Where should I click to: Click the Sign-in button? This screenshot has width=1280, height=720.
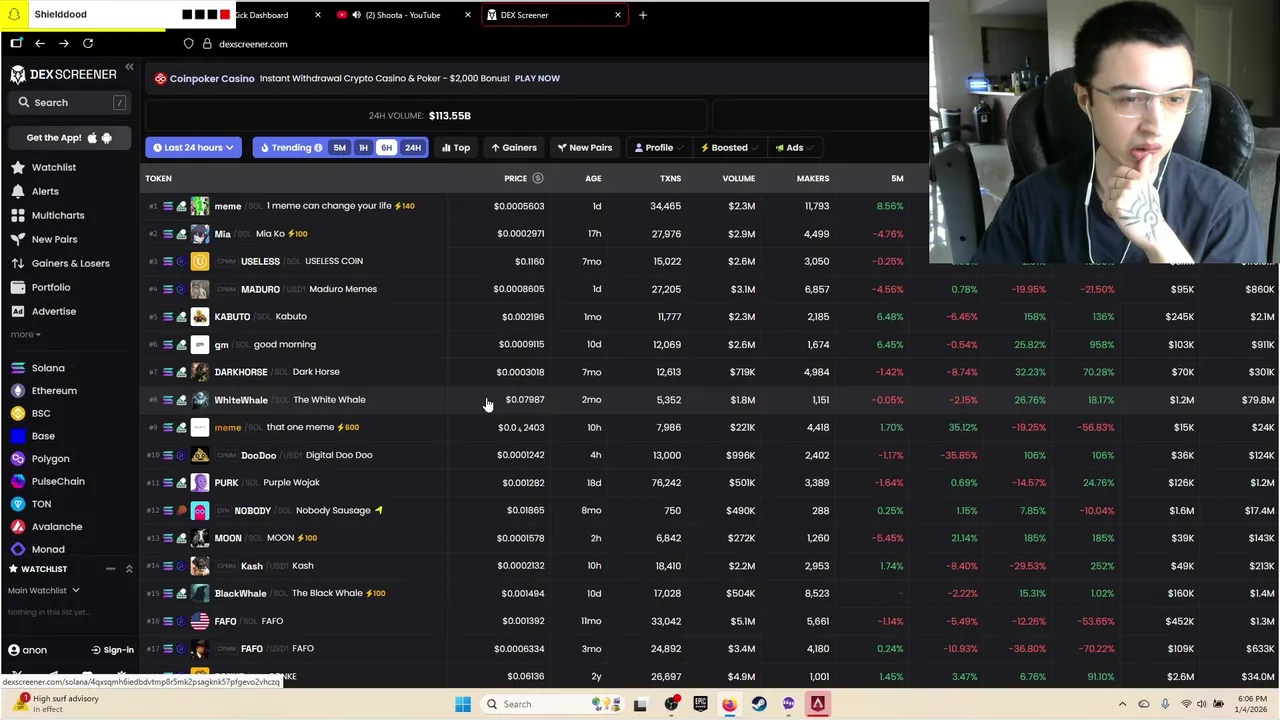click(x=112, y=650)
